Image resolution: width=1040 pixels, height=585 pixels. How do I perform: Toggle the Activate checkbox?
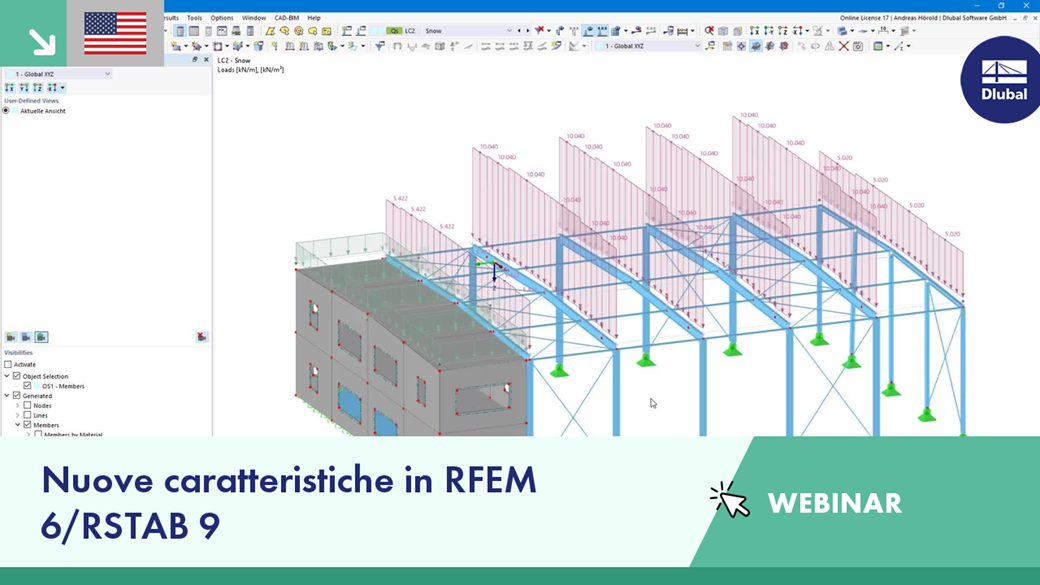(x=8, y=364)
